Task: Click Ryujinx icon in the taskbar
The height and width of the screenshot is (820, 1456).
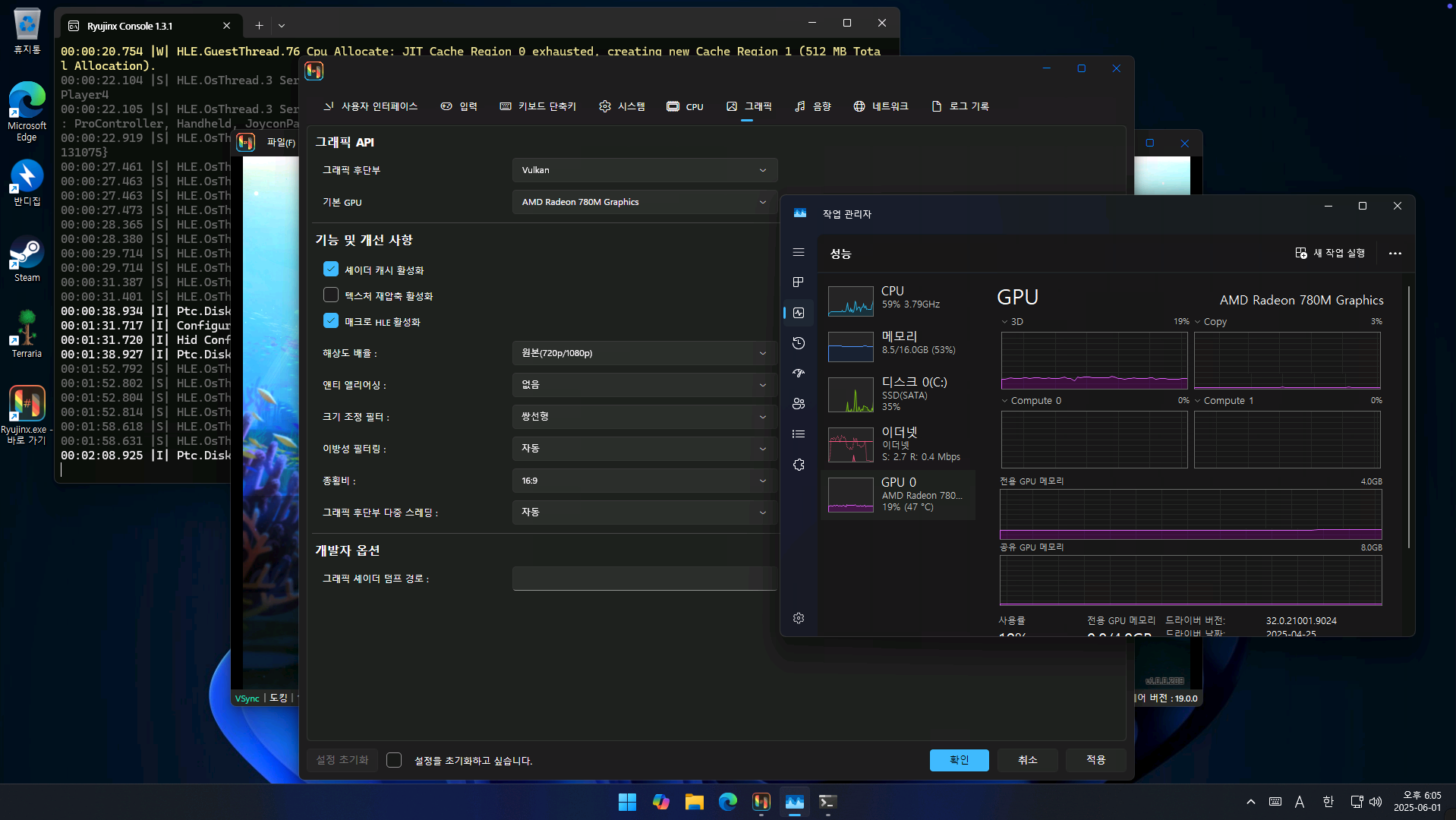Action: pyautogui.click(x=761, y=802)
